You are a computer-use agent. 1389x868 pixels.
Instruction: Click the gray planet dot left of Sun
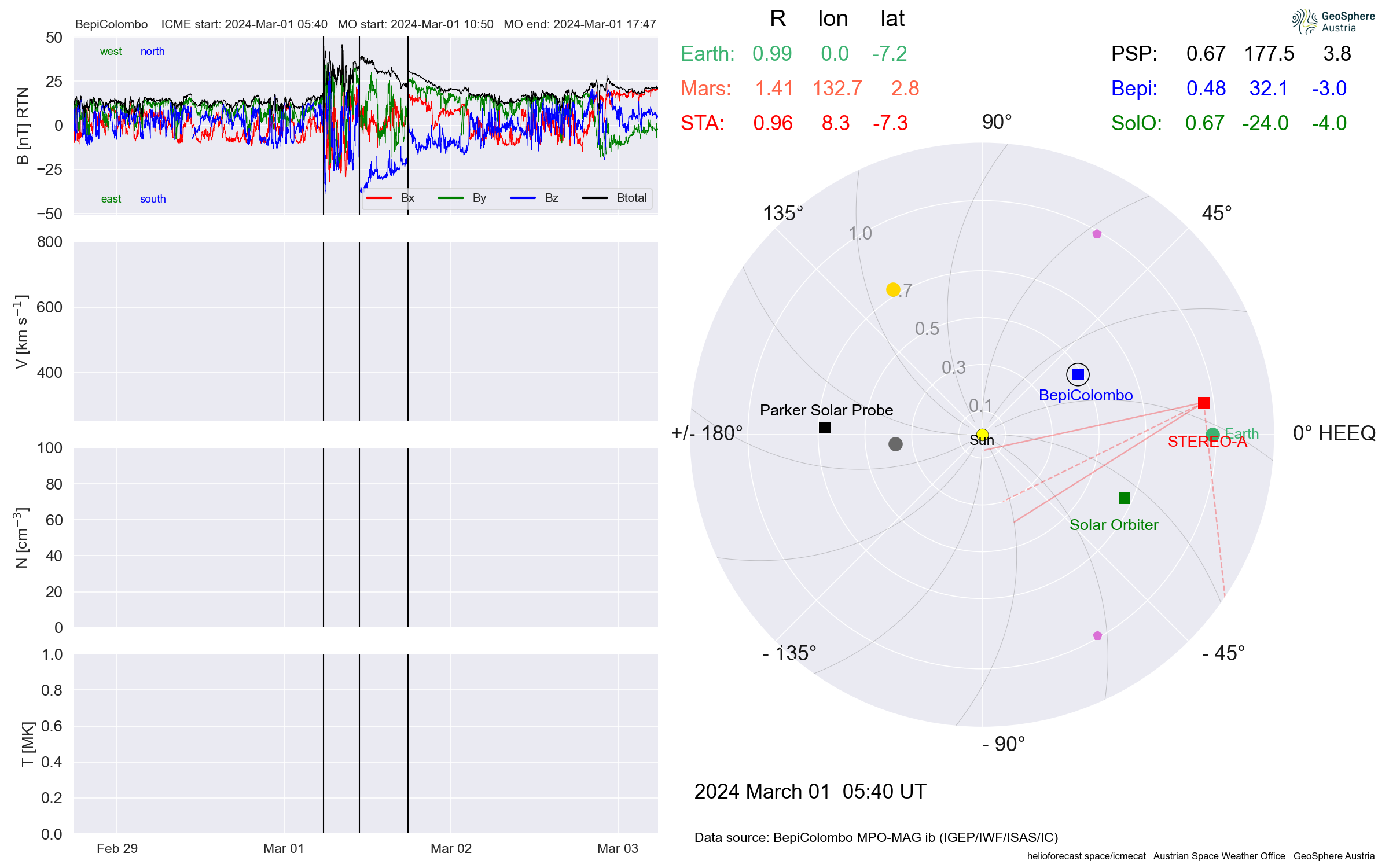click(895, 444)
